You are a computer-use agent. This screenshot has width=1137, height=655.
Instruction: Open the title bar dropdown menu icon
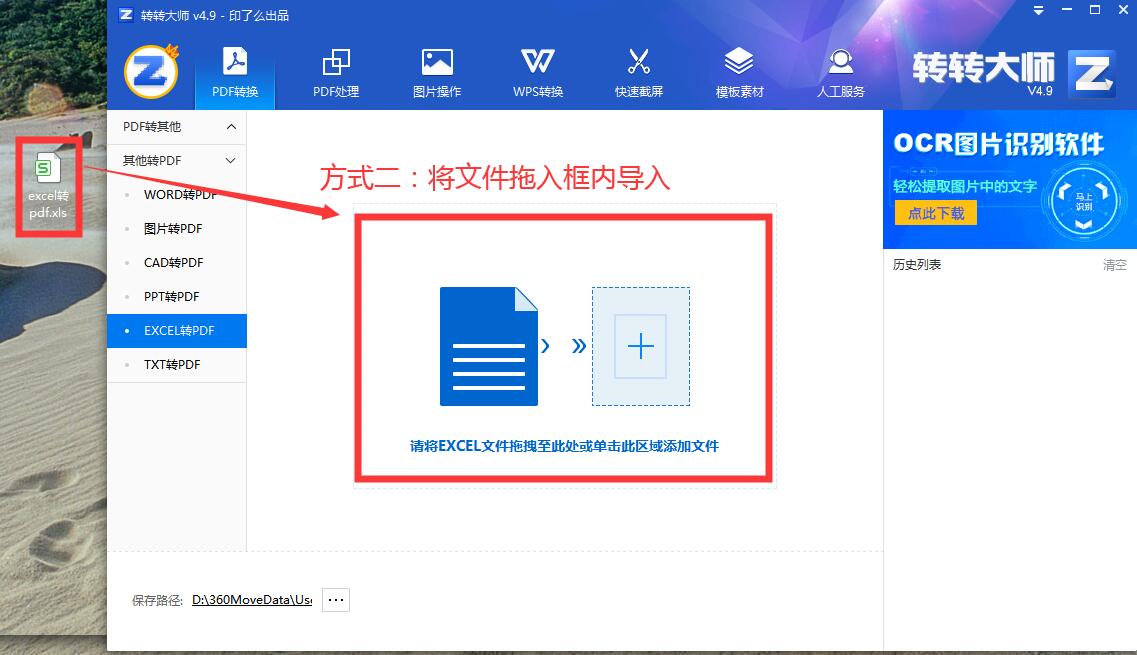pyautogui.click(x=1038, y=11)
